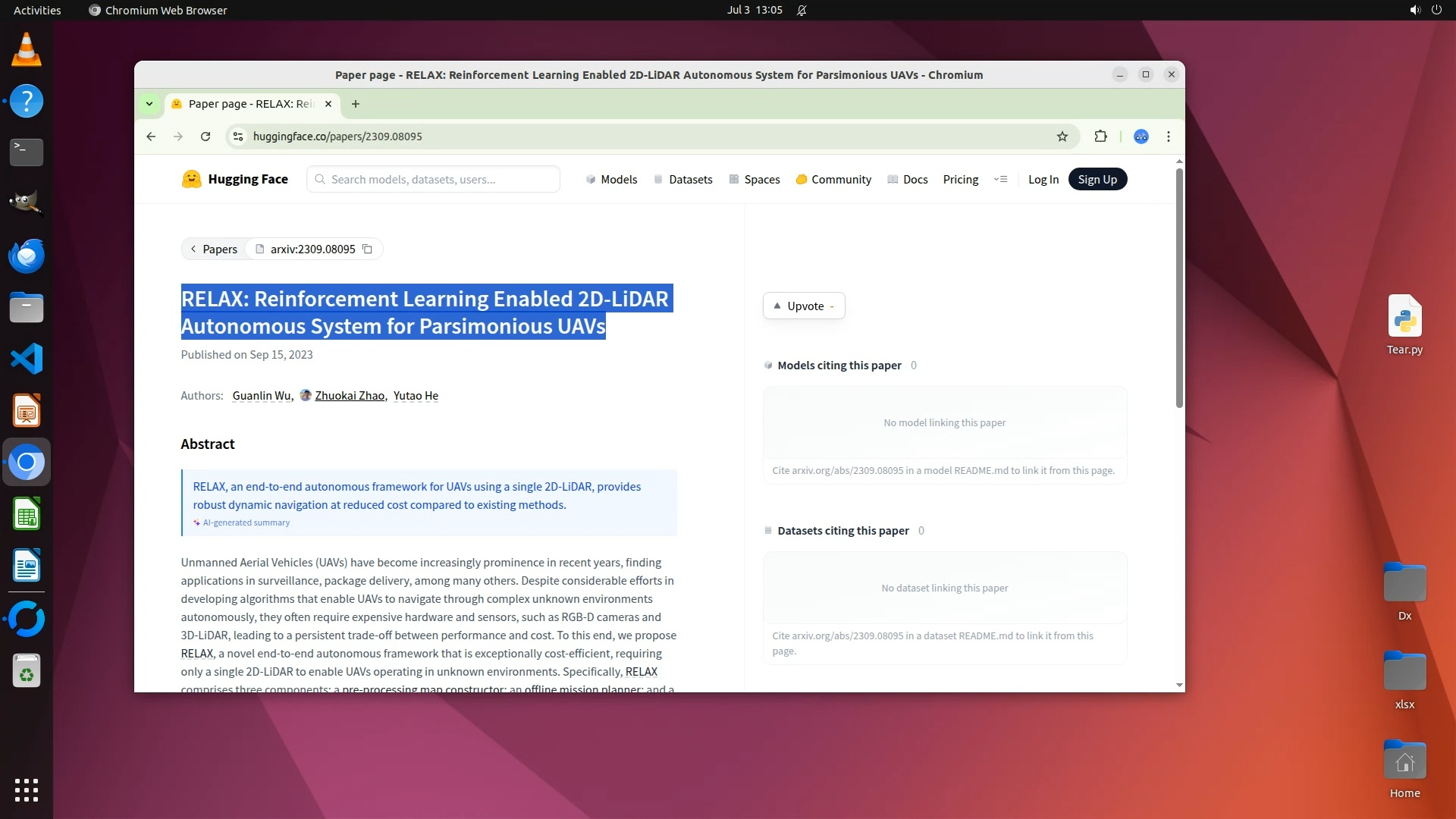This screenshot has height=819, width=1456.
Task: Expand the navbar more-options menu
Action: tap(1000, 179)
